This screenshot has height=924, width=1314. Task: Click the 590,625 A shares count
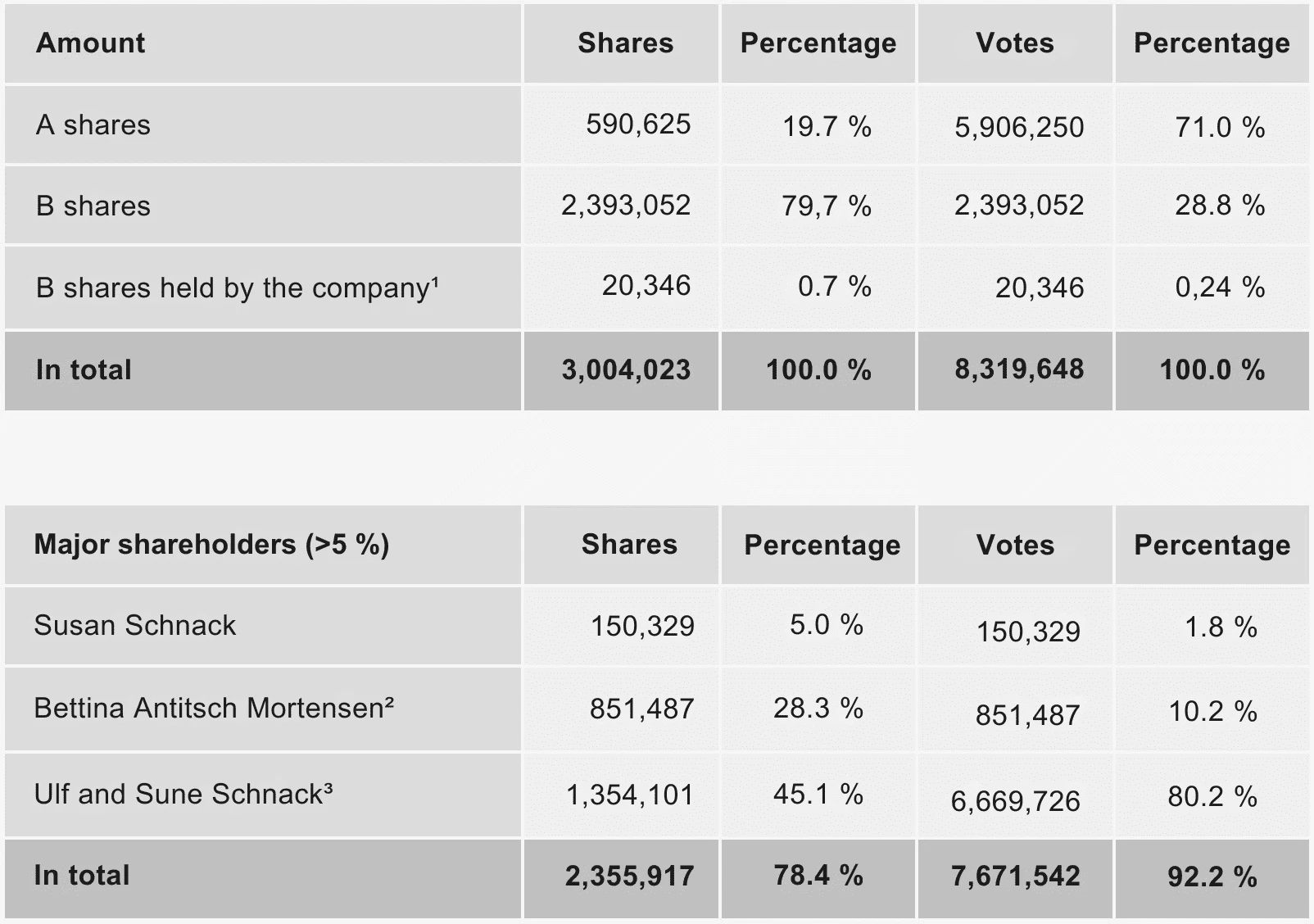point(638,125)
